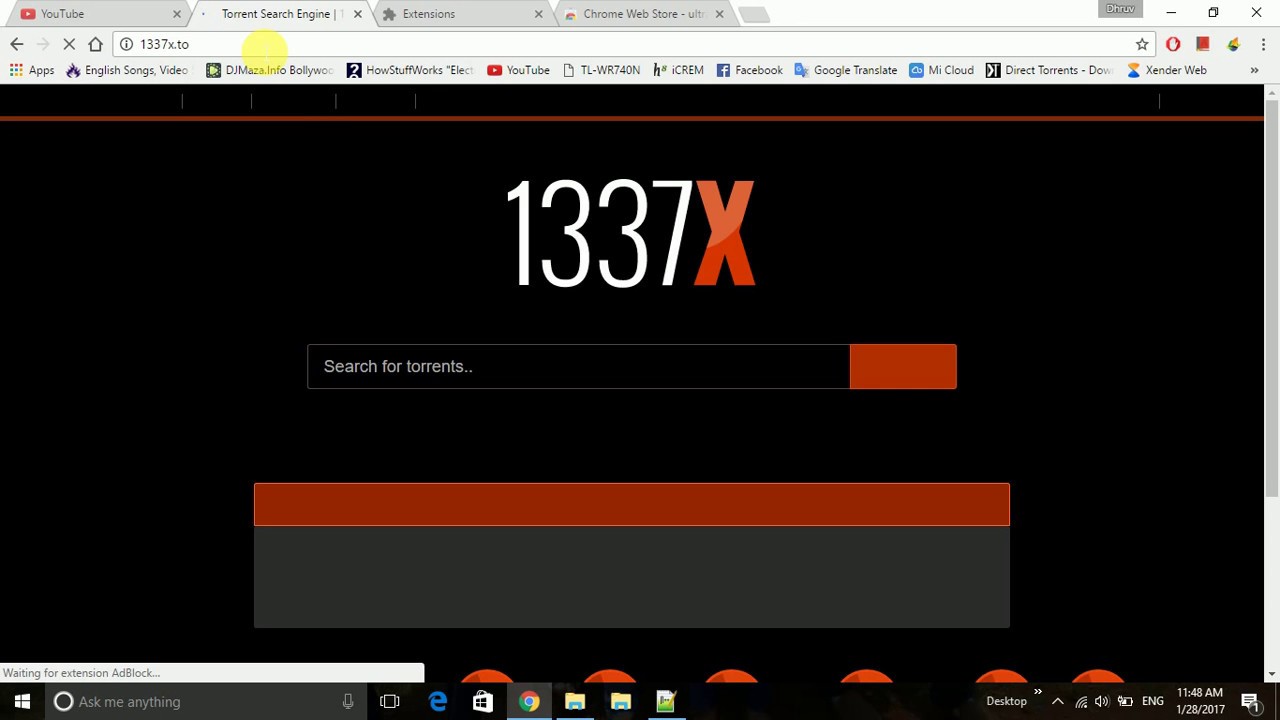Launch Microsoft Edge from the taskbar
This screenshot has width=1280, height=720.
[x=437, y=701]
